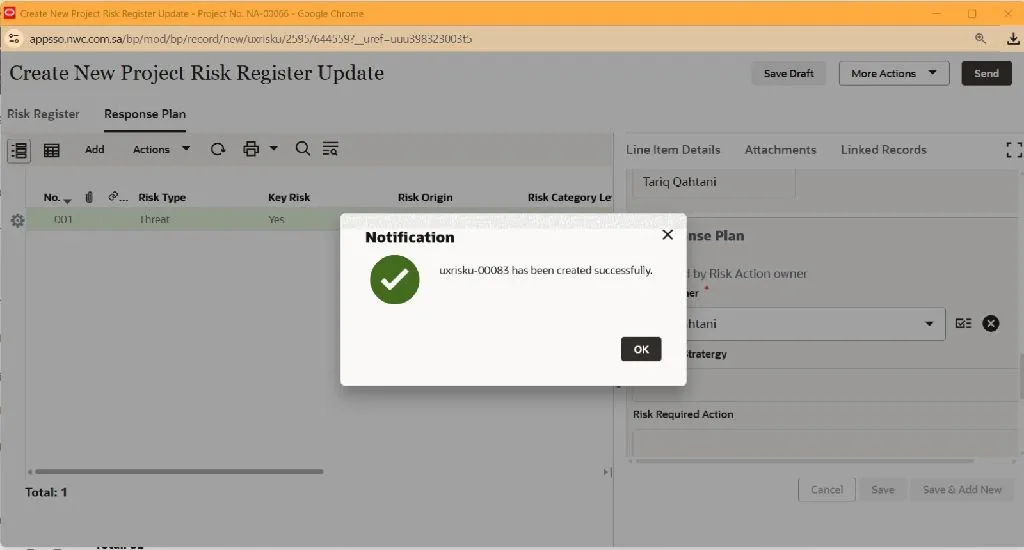
Task: Click the Risk Required Action text field
Action: [823, 443]
